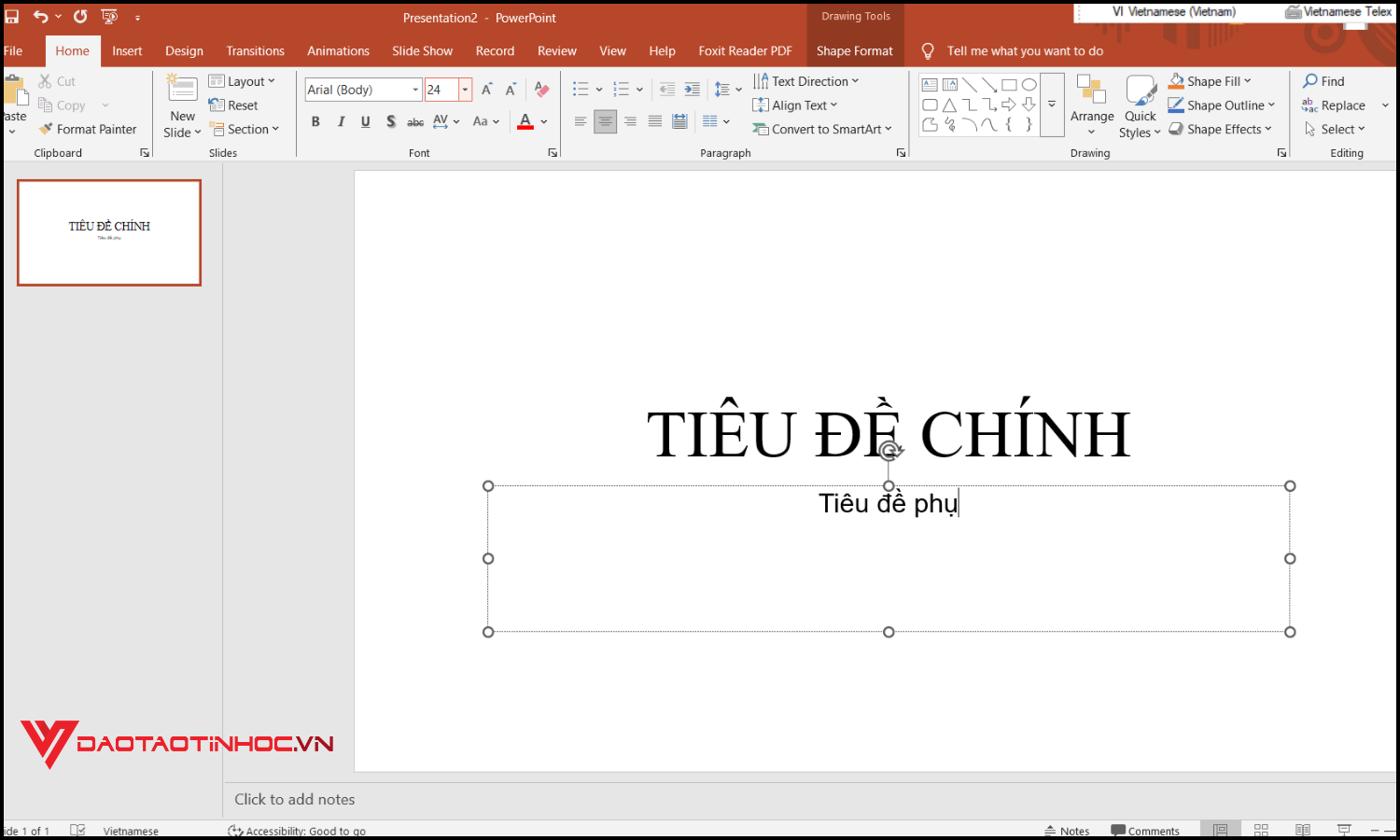Open the Font Color swatch
1400x840 pixels.
tap(525, 121)
